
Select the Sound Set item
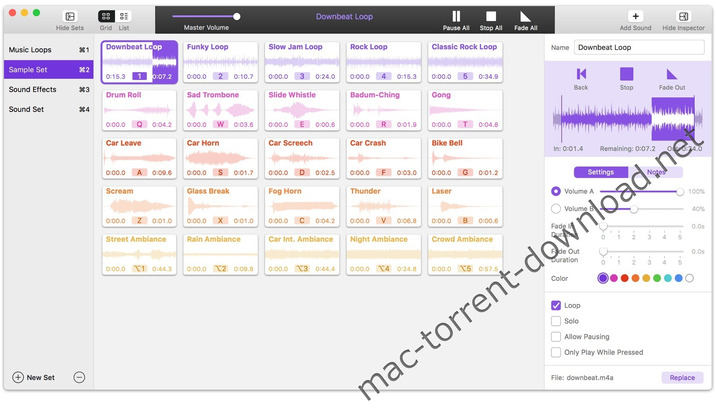(x=48, y=109)
